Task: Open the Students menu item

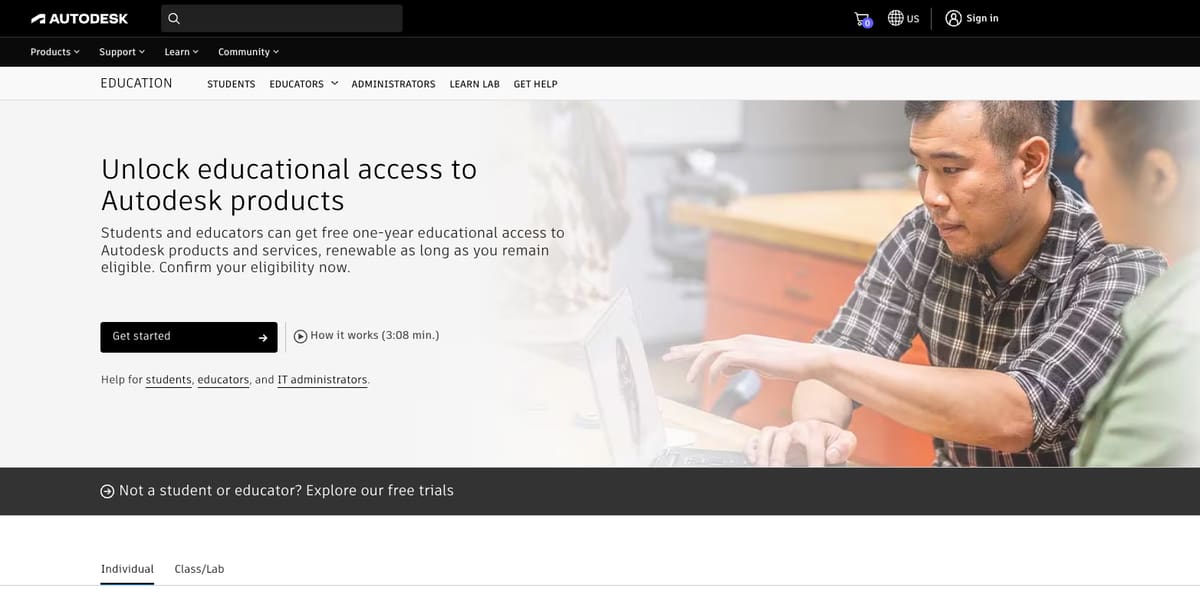Action: (231, 84)
